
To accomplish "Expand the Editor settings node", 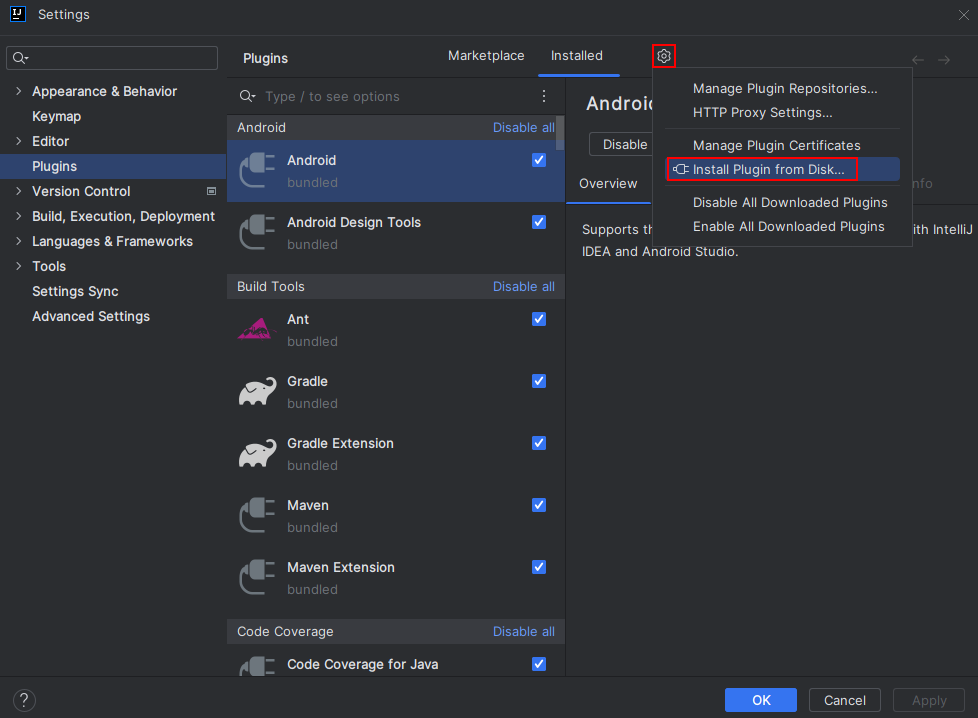I will tap(19, 141).
